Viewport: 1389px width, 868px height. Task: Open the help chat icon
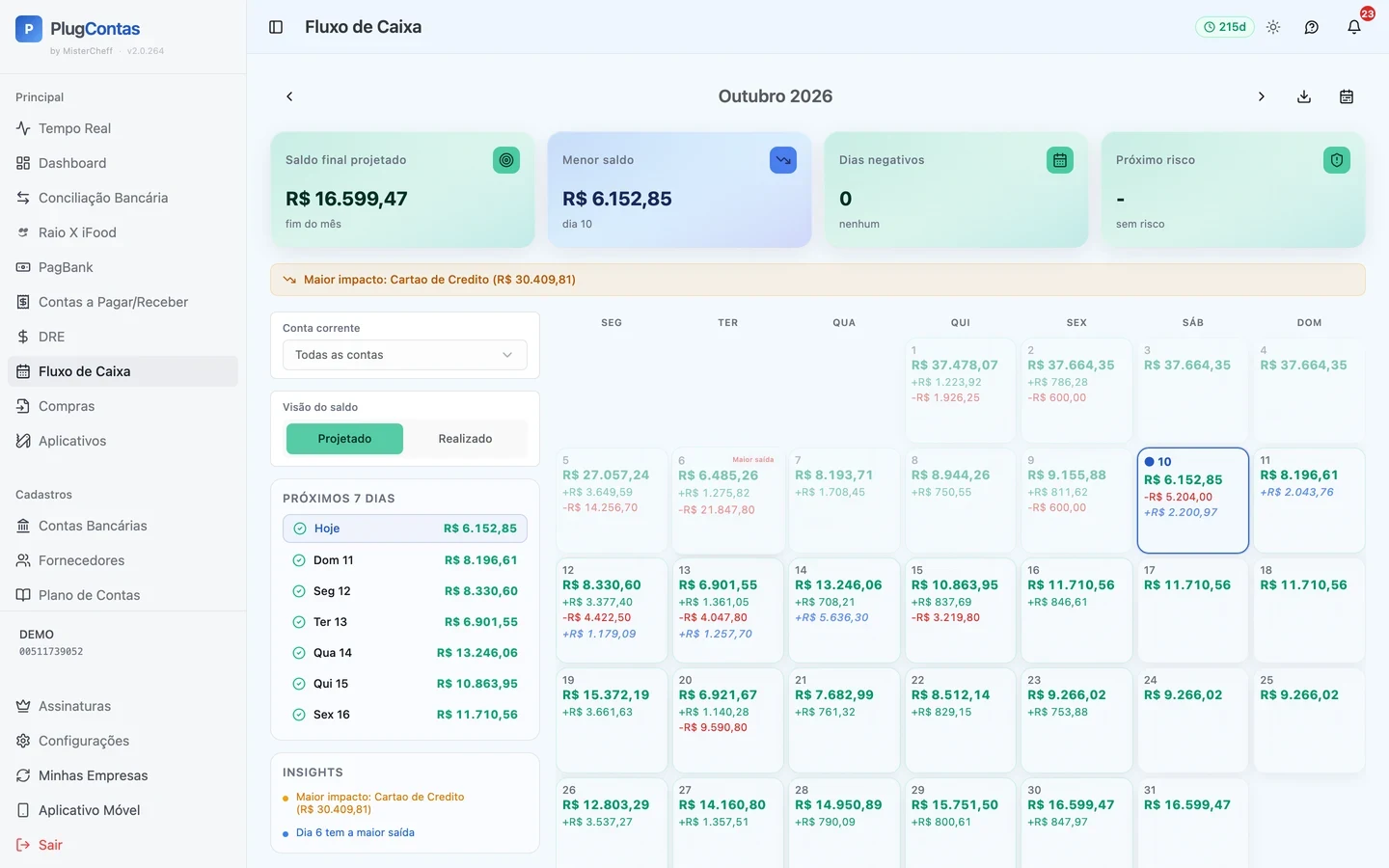click(1312, 27)
